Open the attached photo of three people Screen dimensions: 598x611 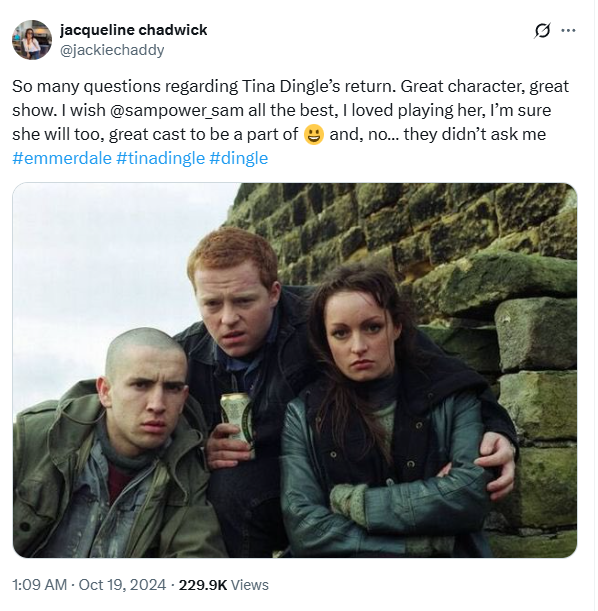coord(295,370)
